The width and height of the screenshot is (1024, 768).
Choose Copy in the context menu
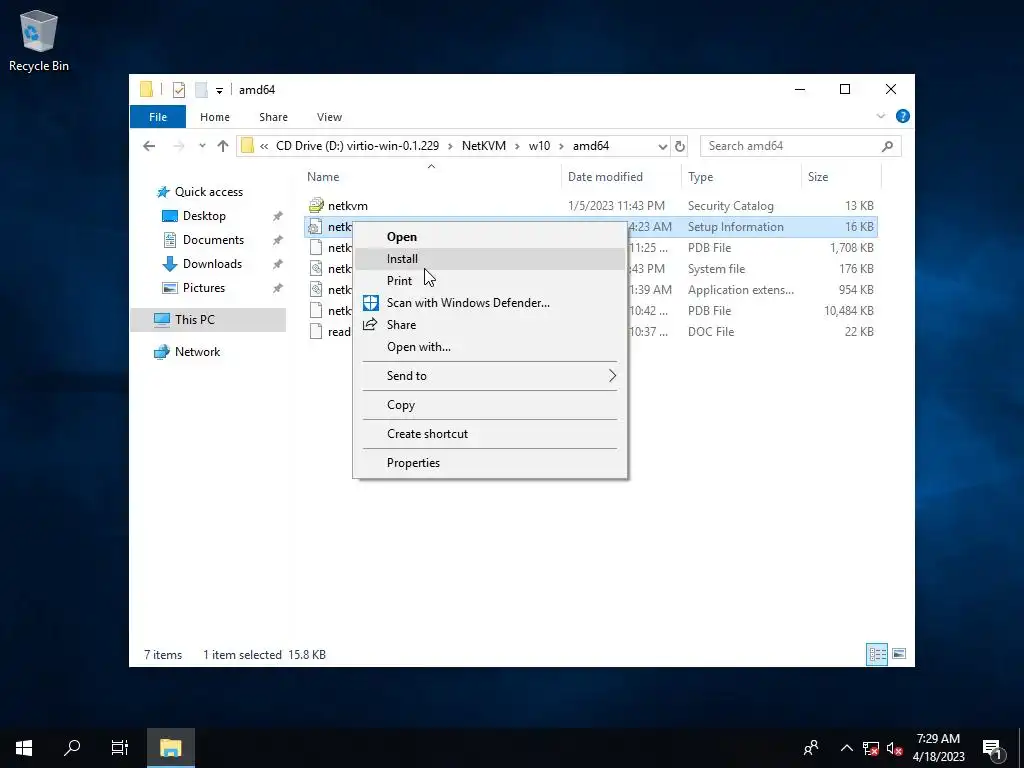[490, 405]
